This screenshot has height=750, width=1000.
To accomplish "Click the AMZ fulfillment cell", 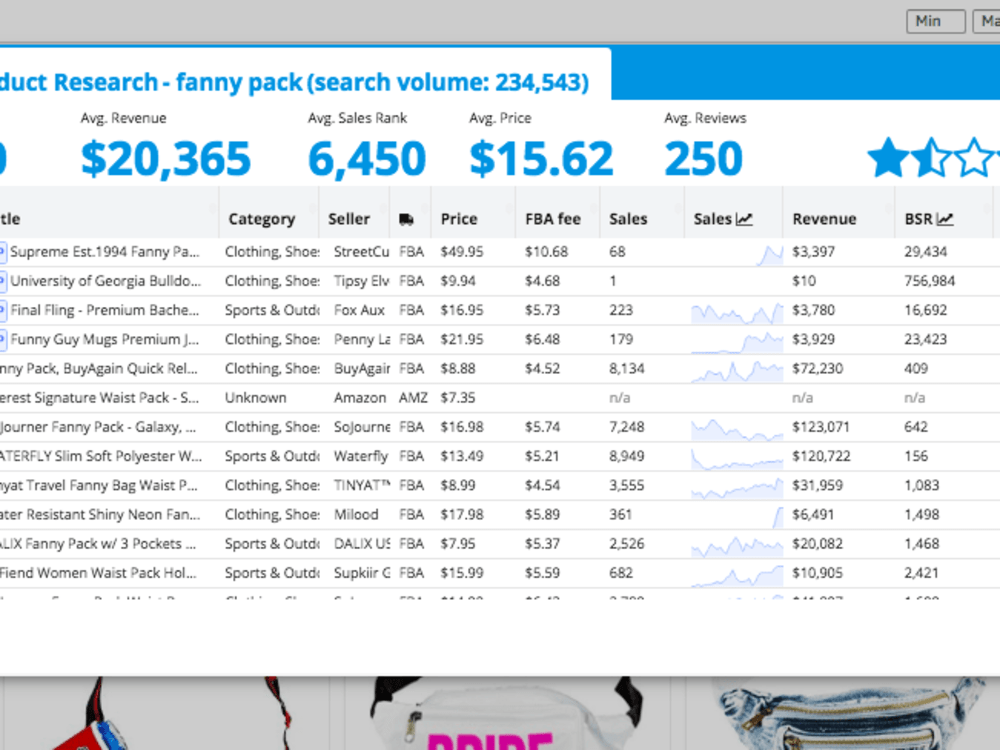I will pos(413,398).
